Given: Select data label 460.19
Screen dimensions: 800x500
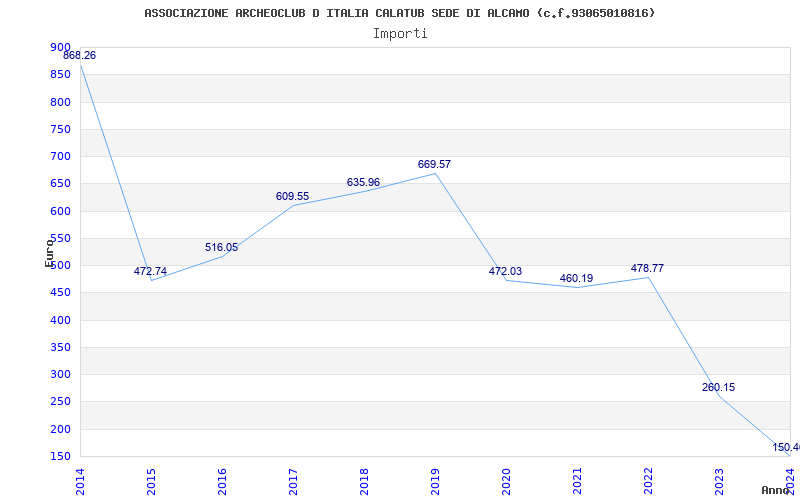Looking at the screenshot, I should click(576, 278).
